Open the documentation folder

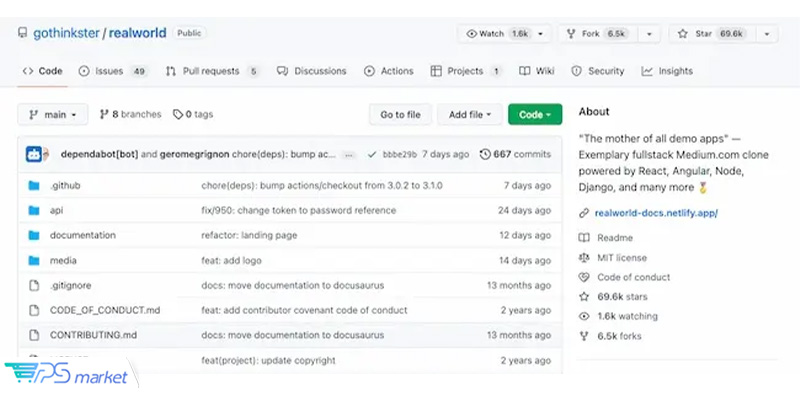(x=83, y=235)
